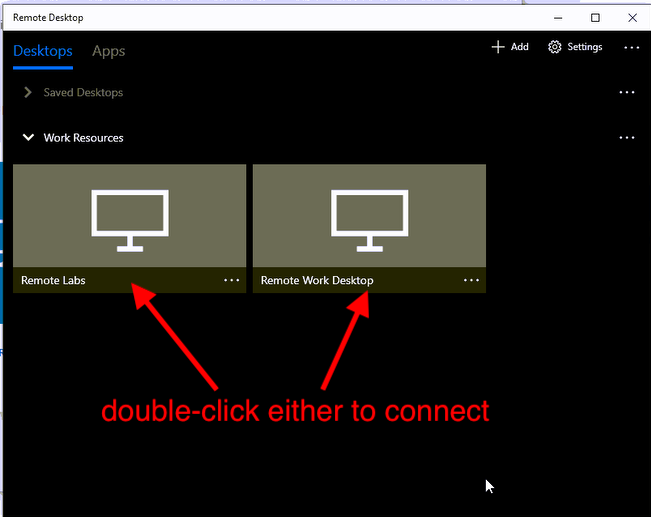Expand the Saved Desktops chevron
The image size is (651, 517).
28,92
